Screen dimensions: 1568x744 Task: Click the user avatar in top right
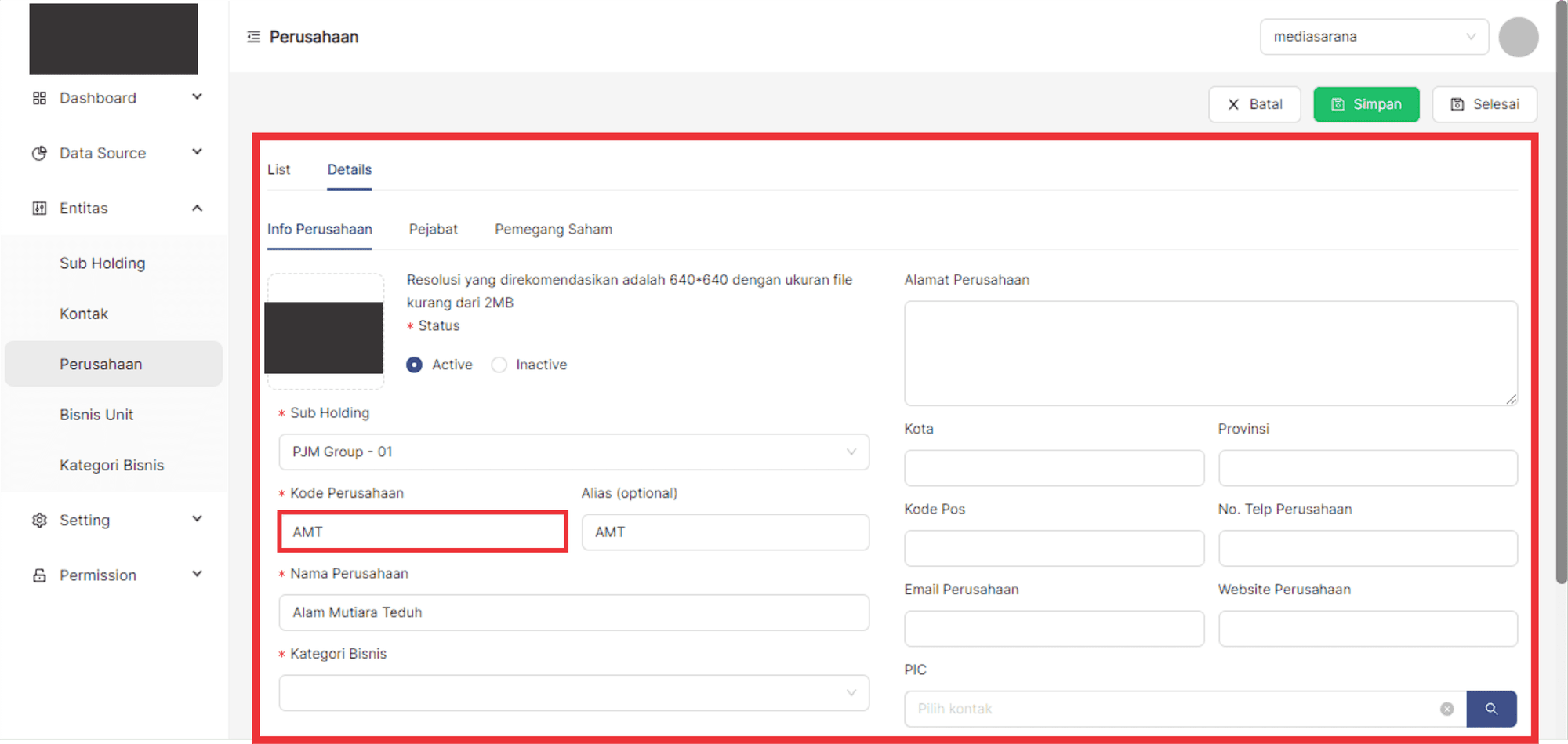[x=1518, y=37]
